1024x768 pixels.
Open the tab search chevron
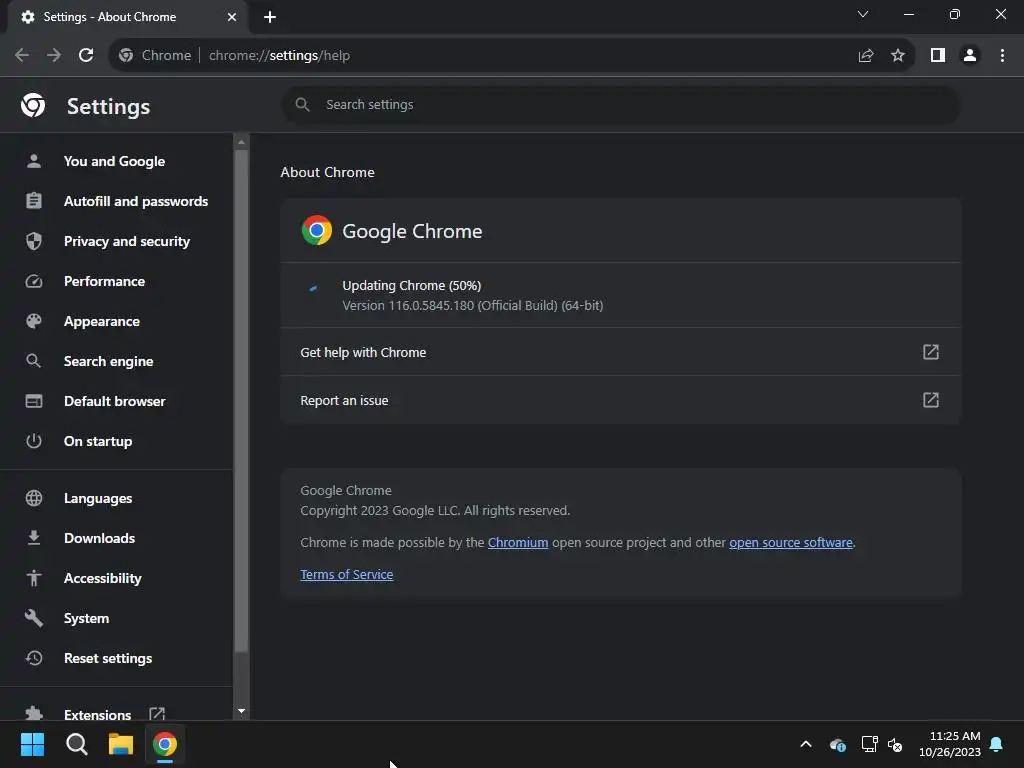click(x=863, y=14)
